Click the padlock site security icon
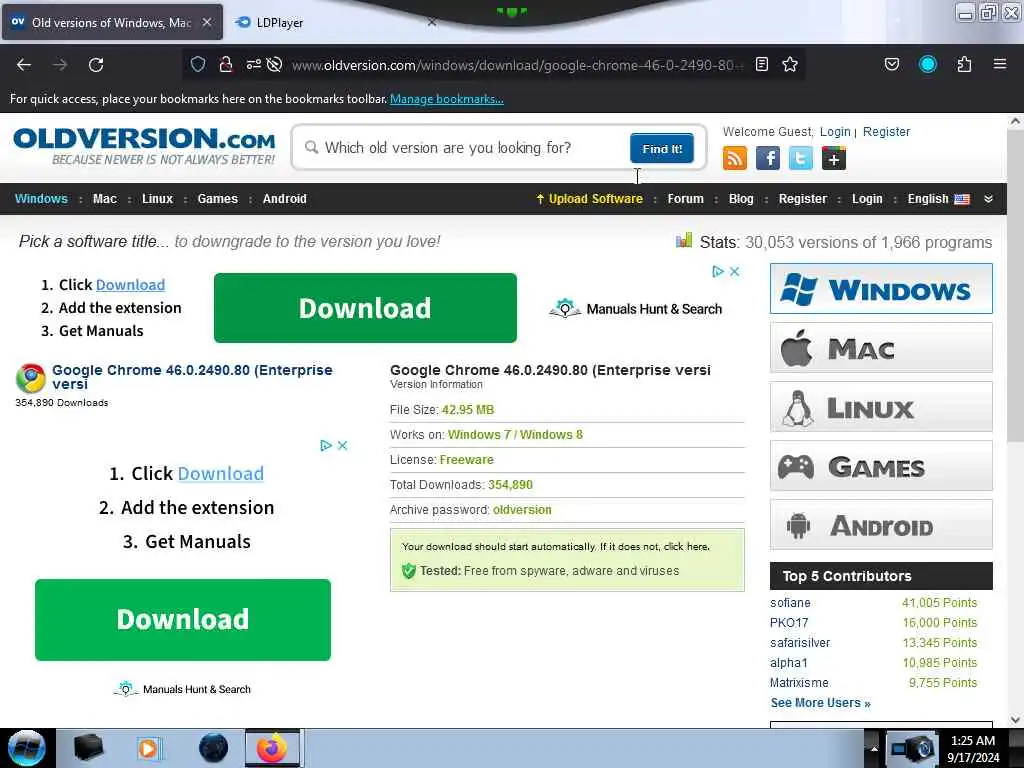This screenshot has width=1024, height=768. [x=226, y=64]
